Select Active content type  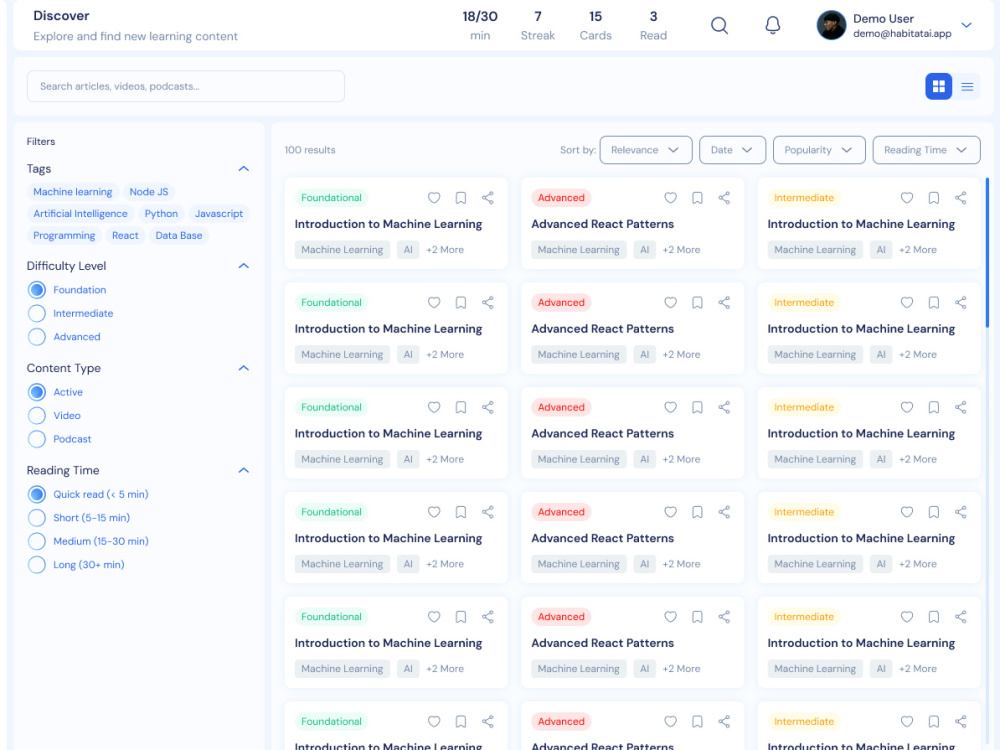click(x=37, y=392)
